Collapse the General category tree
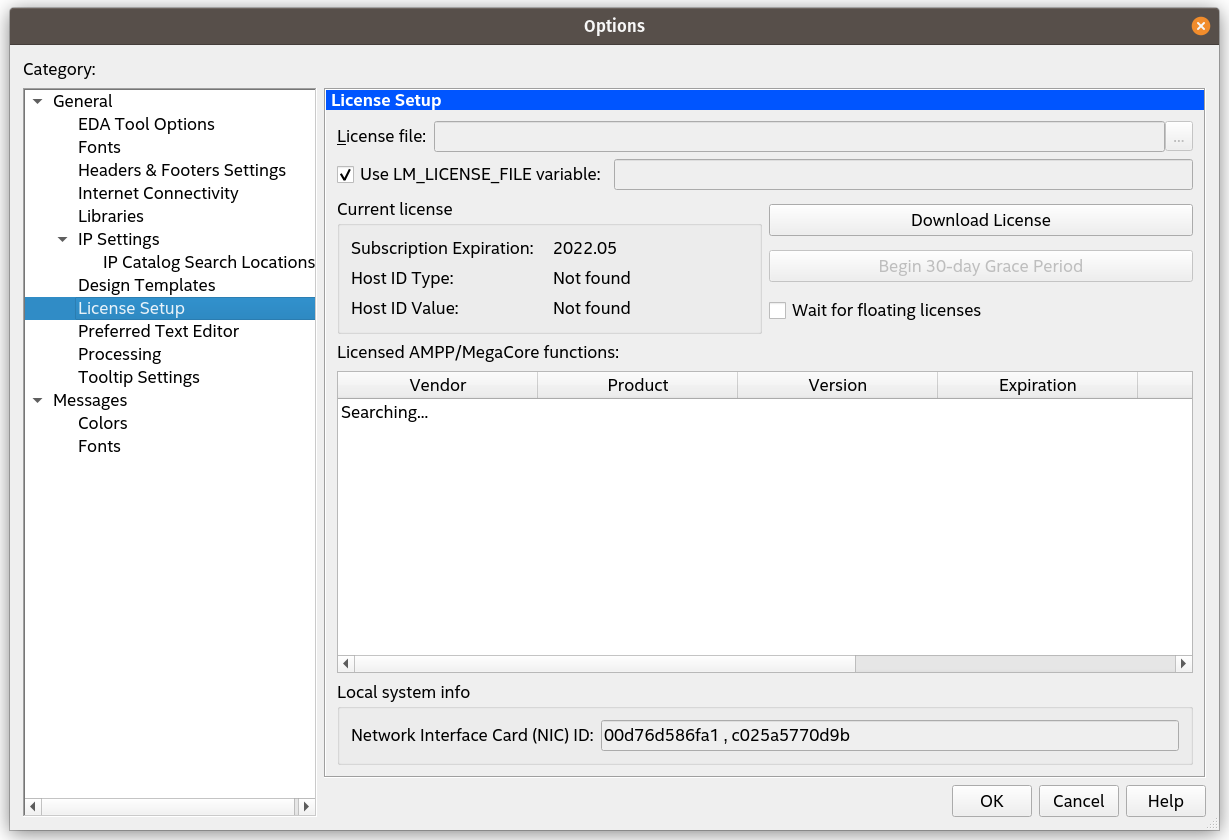 37,101
